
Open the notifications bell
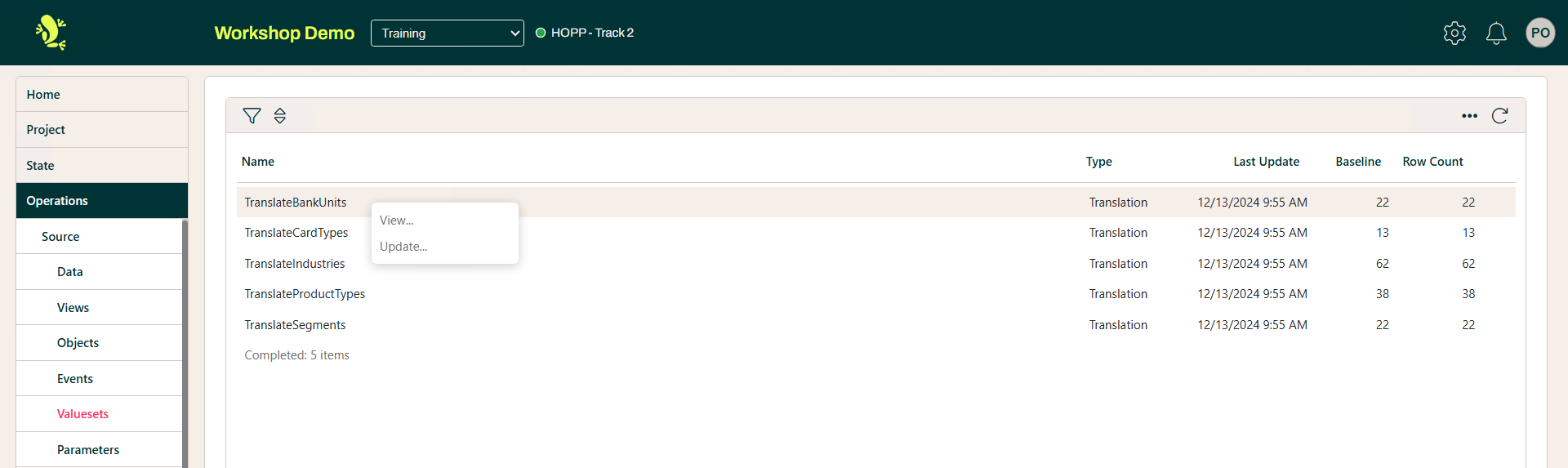tap(1495, 33)
